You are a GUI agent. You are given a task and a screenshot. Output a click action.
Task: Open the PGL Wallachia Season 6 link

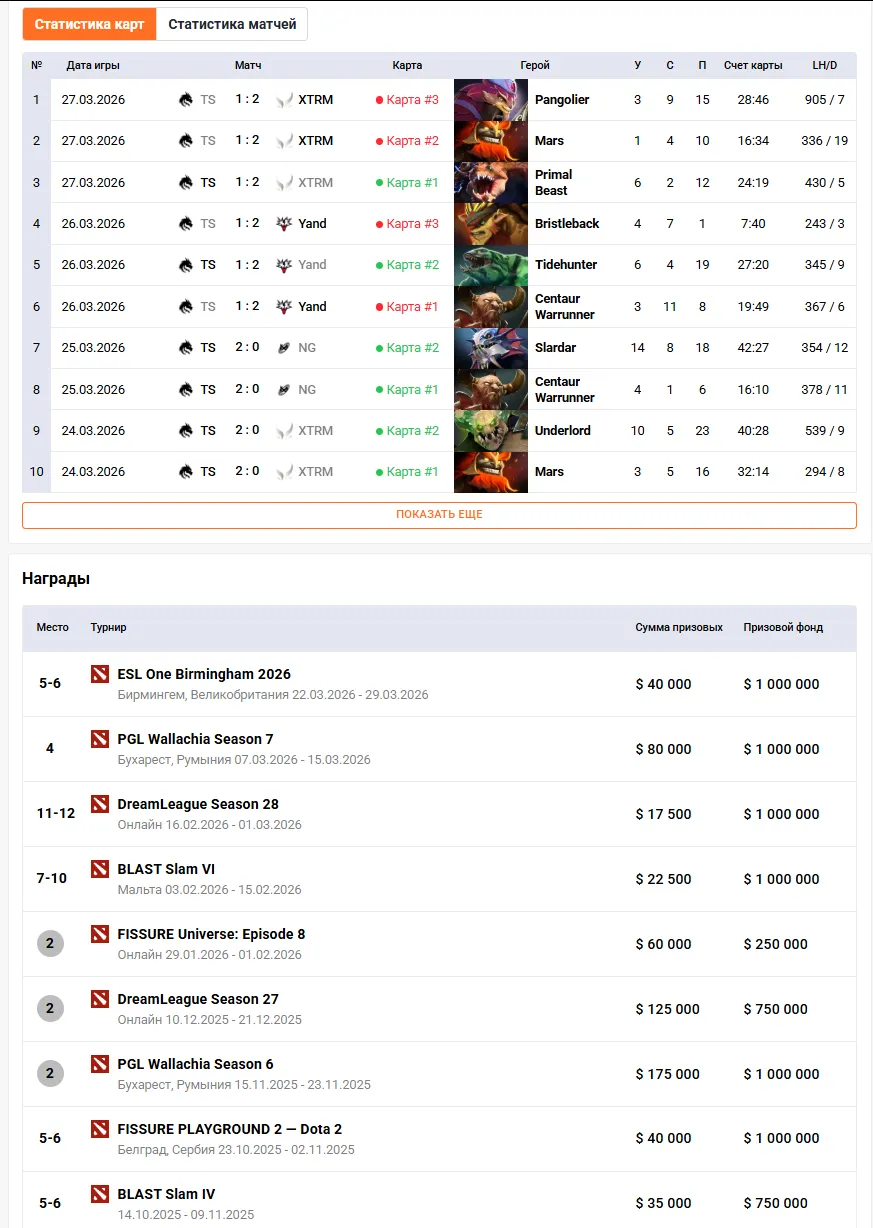pyautogui.click(x=196, y=1064)
